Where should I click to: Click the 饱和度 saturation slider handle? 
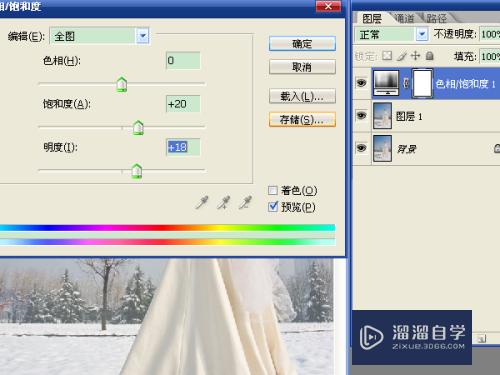[138, 128]
